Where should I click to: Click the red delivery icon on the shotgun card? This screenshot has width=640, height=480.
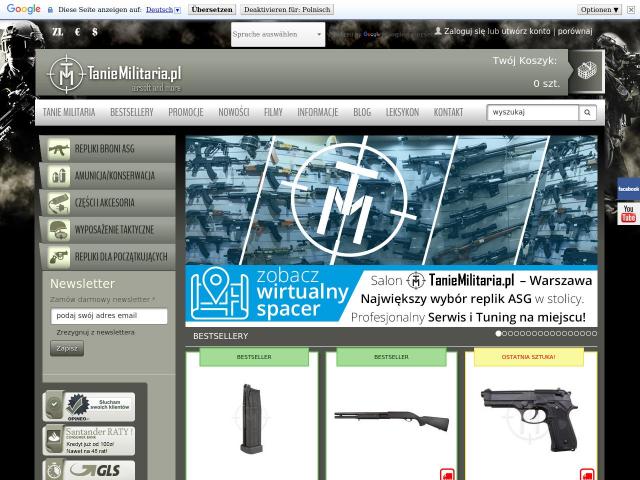point(447,474)
